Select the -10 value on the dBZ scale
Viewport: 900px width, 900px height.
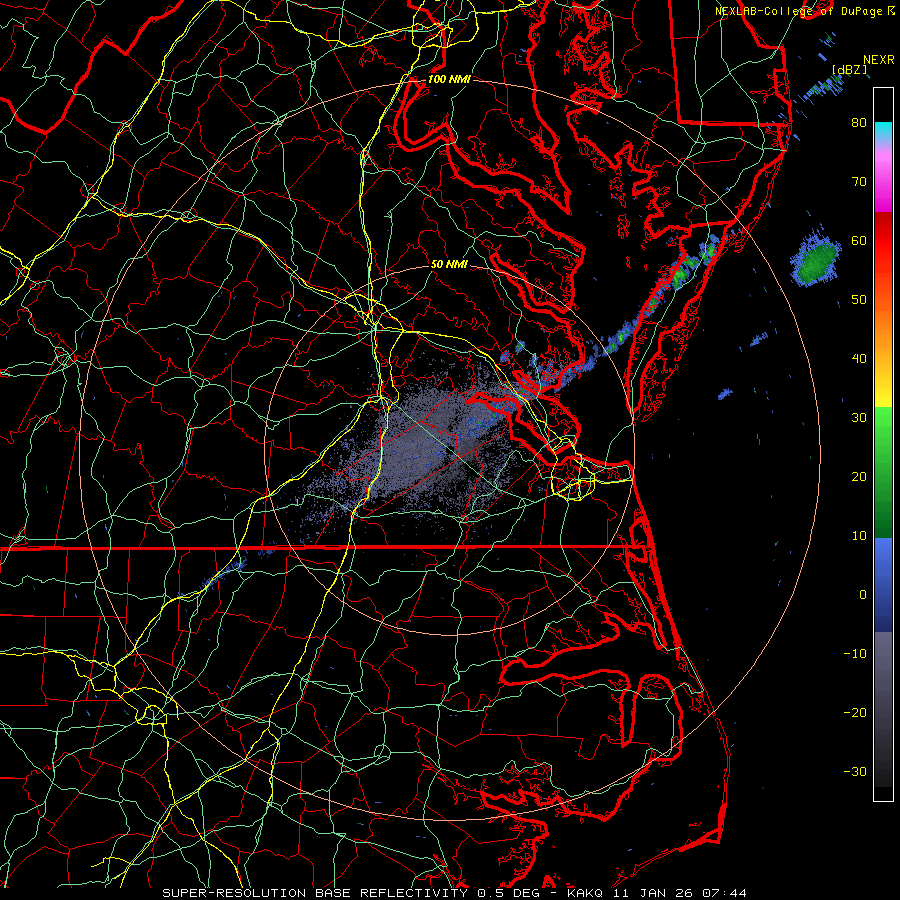pyautogui.click(x=855, y=654)
